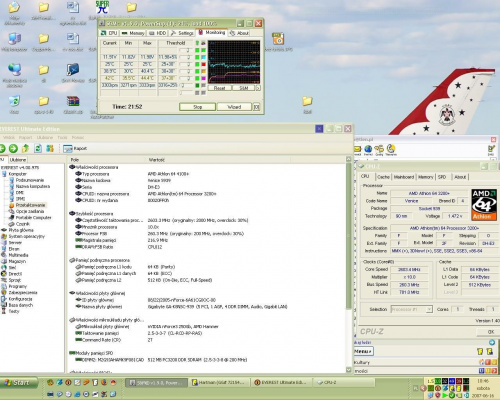Open the Mainboard tab in CPU-Z

tap(404, 177)
